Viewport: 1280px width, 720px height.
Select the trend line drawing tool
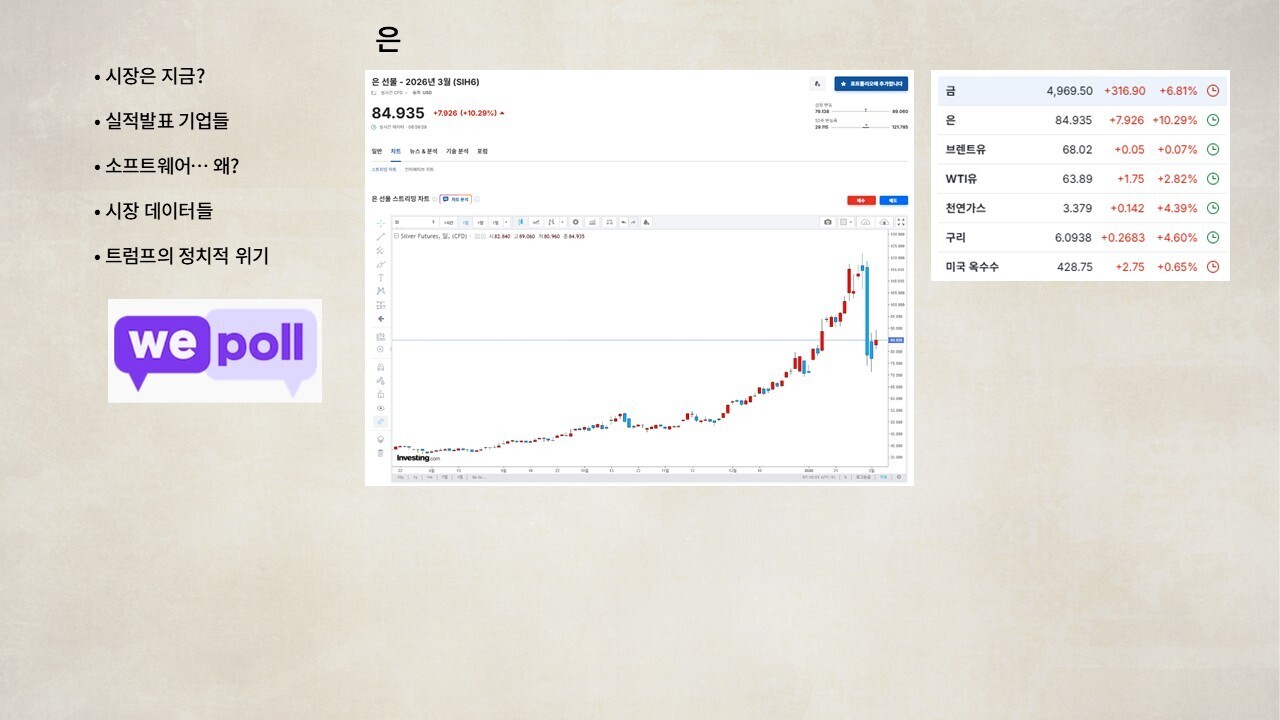point(380,237)
